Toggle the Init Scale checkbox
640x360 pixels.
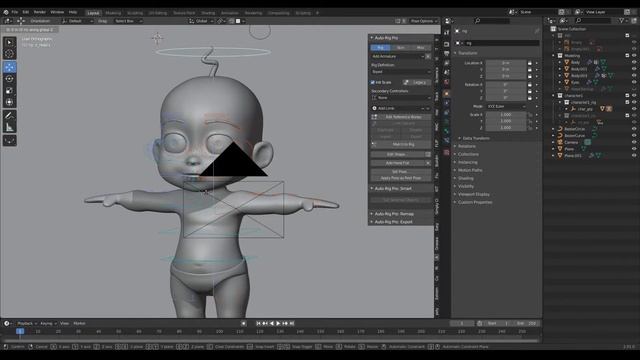point(373,82)
